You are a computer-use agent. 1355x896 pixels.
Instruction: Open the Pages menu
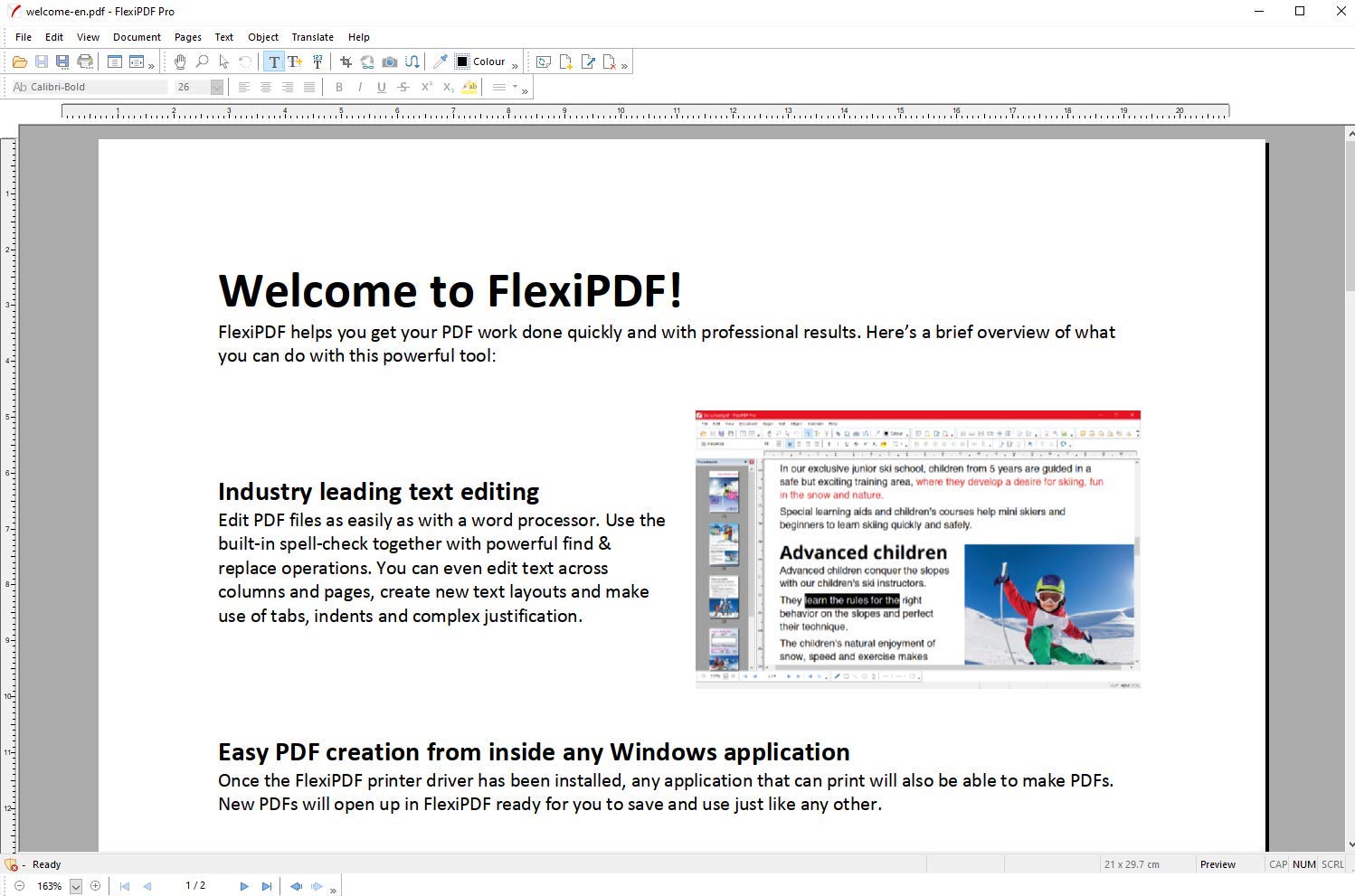click(187, 37)
